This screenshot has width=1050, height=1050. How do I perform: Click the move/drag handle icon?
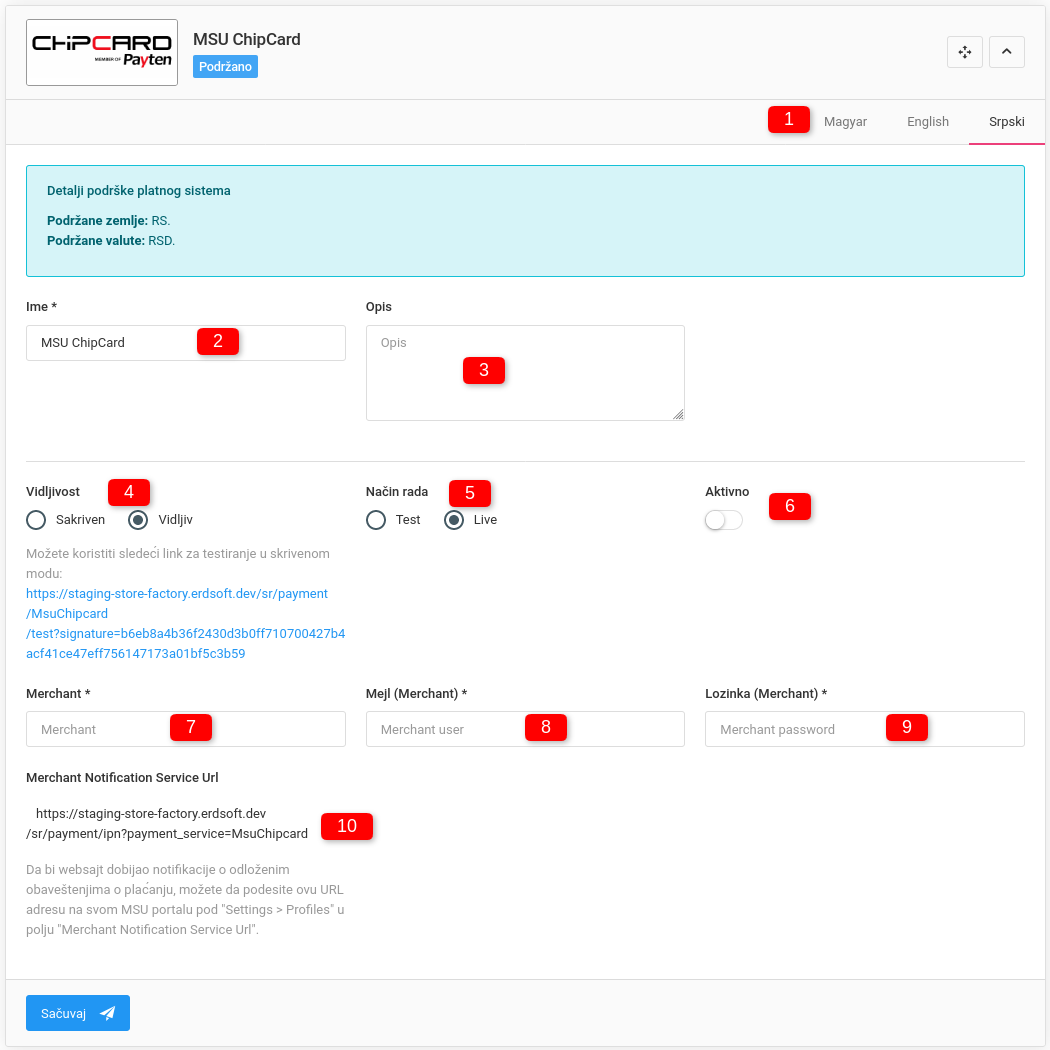tap(965, 52)
